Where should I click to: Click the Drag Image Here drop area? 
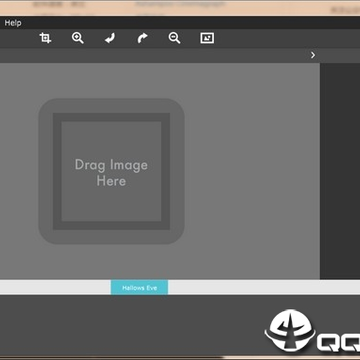click(x=111, y=171)
